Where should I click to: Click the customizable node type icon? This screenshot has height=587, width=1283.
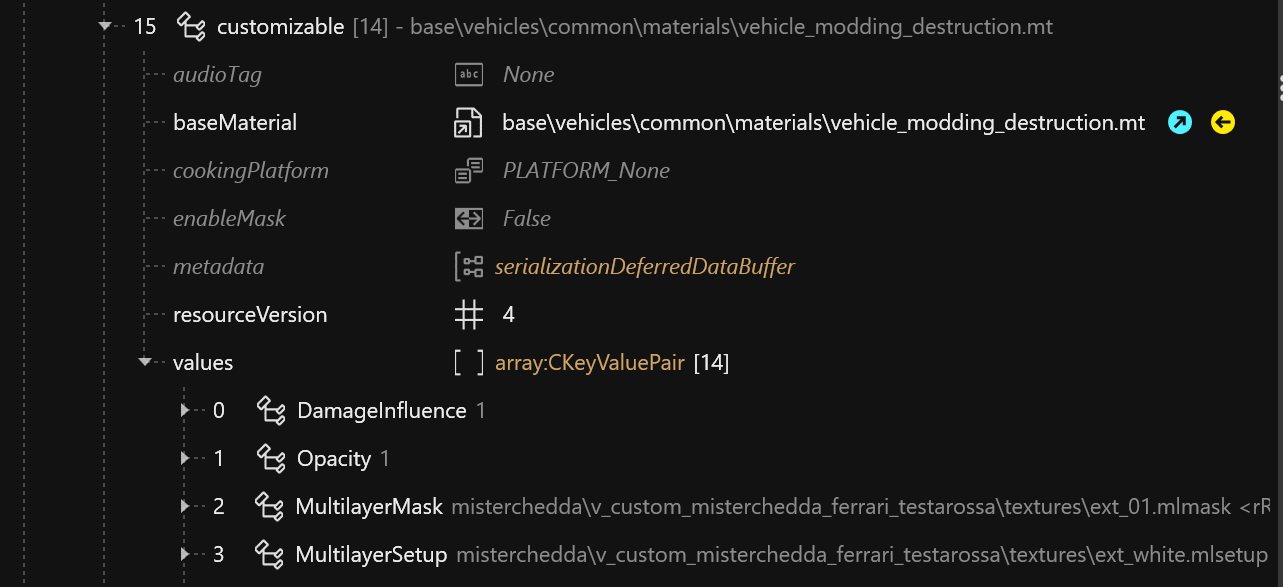tap(191, 27)
